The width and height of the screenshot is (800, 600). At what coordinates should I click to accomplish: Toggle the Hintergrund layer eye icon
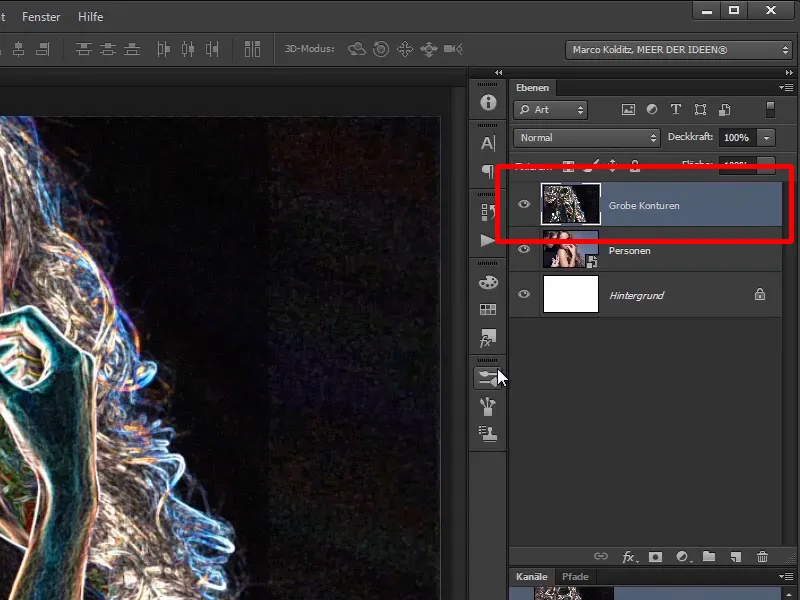tap(524, 294)
